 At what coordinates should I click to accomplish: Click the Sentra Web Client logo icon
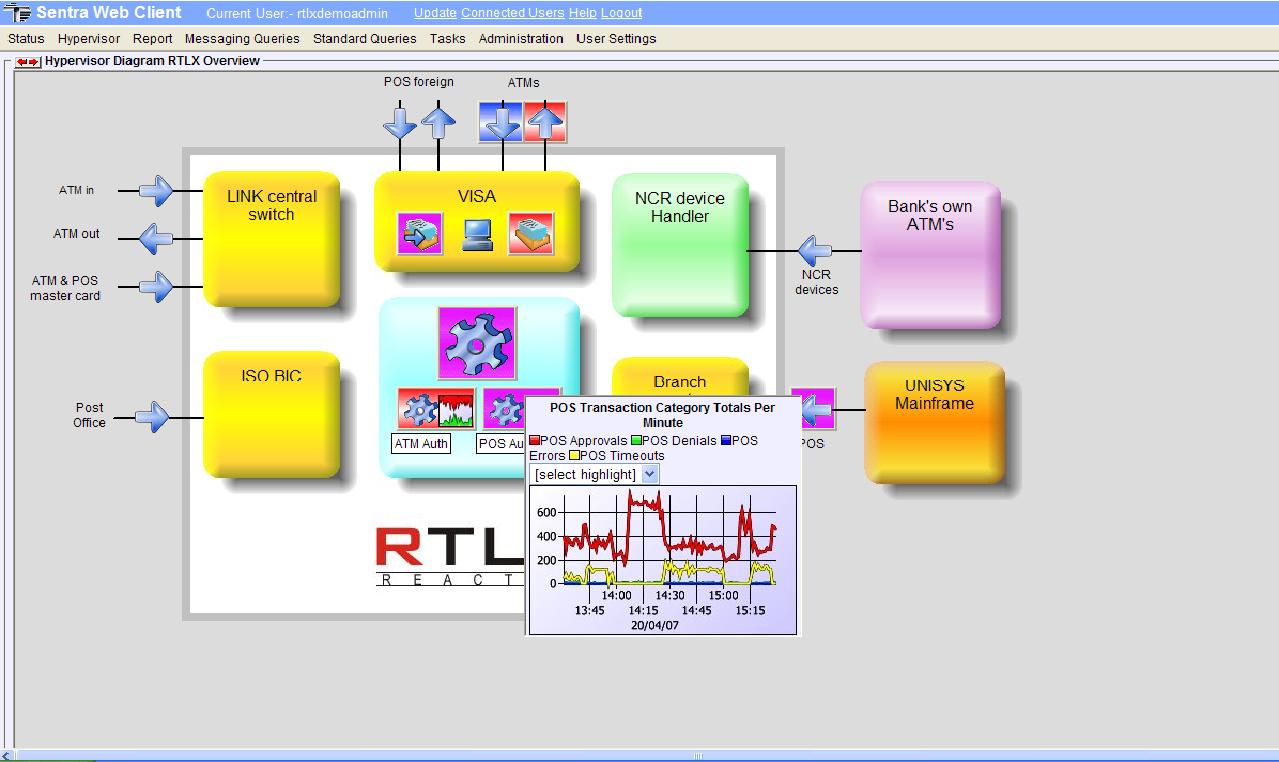[x=17, y=13]
